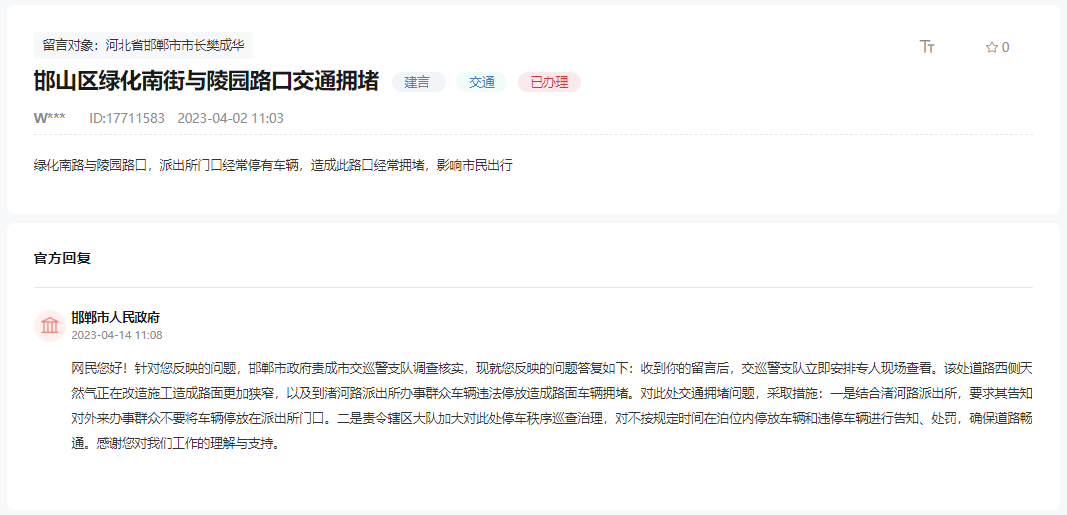
Task: Click the reply date 2023-04-14 11:08
Action: click(117, 335)
